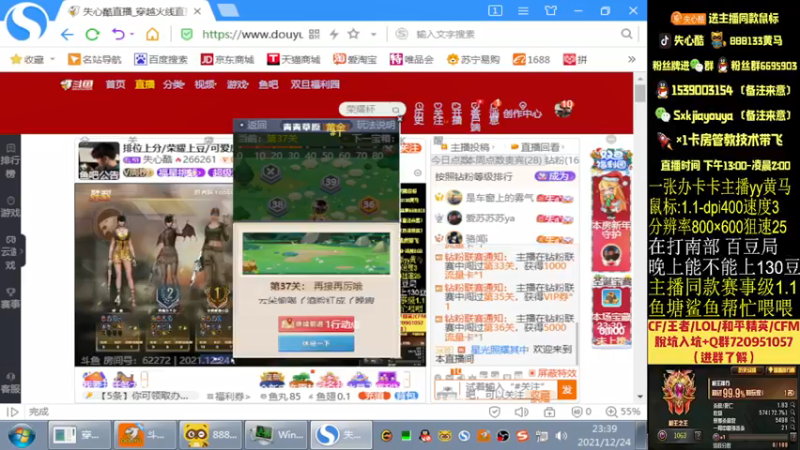This screenshot has width=800, height=450.
Task: Open the user avatar with the 10 badge
Action: 563,109
